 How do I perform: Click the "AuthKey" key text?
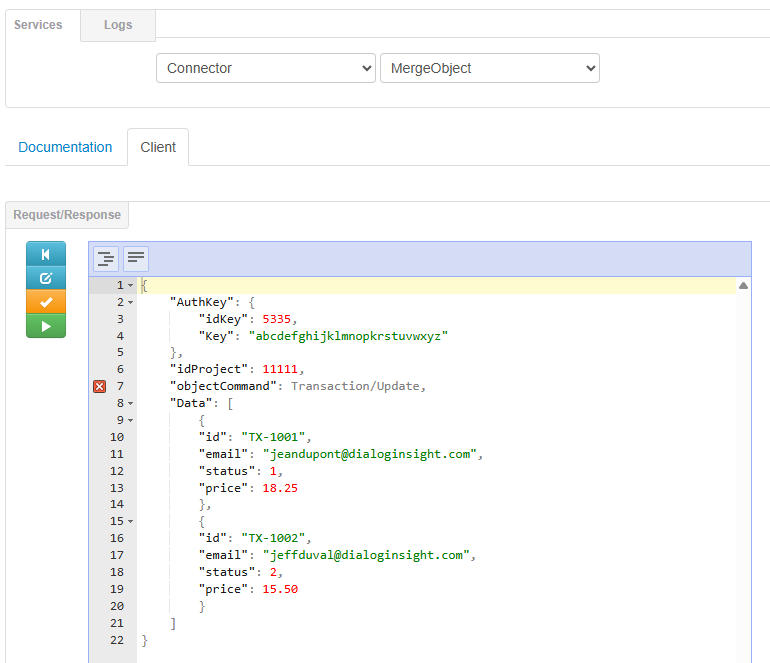(201, 302)
